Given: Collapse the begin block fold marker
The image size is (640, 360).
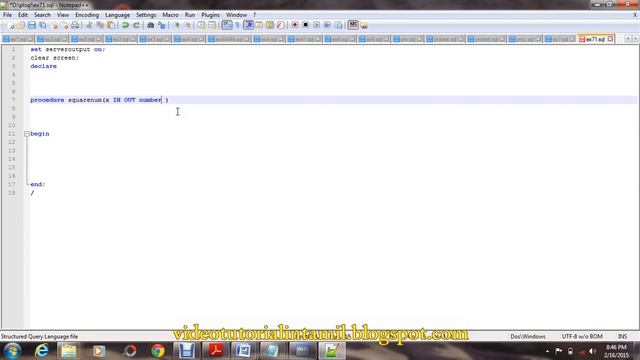Looking at the screenshot, I should click(27, 134).
